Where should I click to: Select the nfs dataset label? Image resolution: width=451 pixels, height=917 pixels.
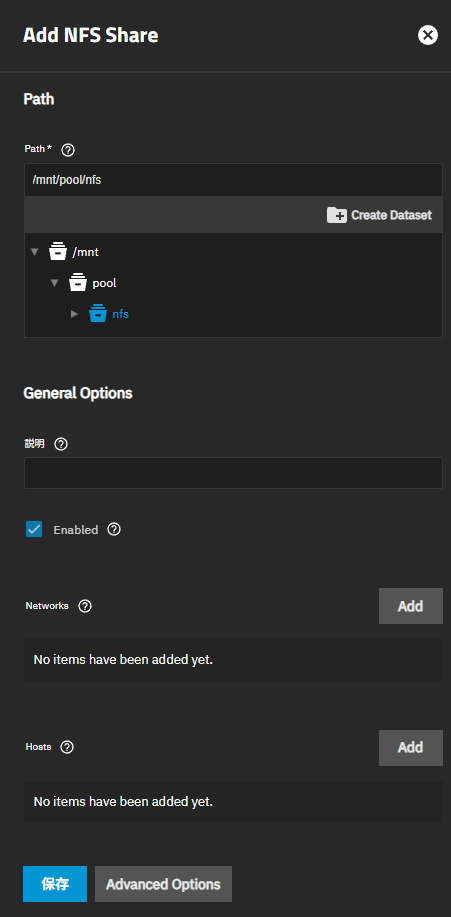pyautogui.click(x=121, y=314)
